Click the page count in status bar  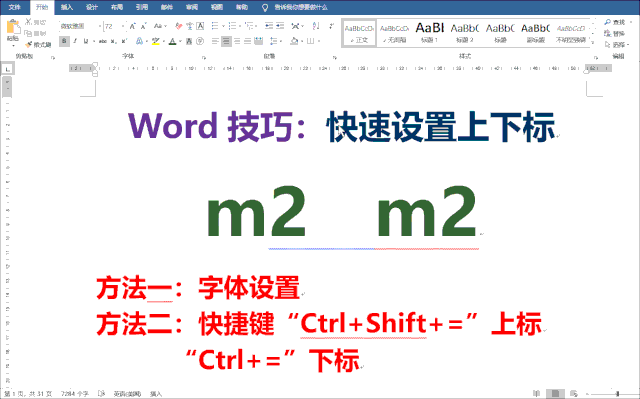pyautogui.click(x=29, y=394)
